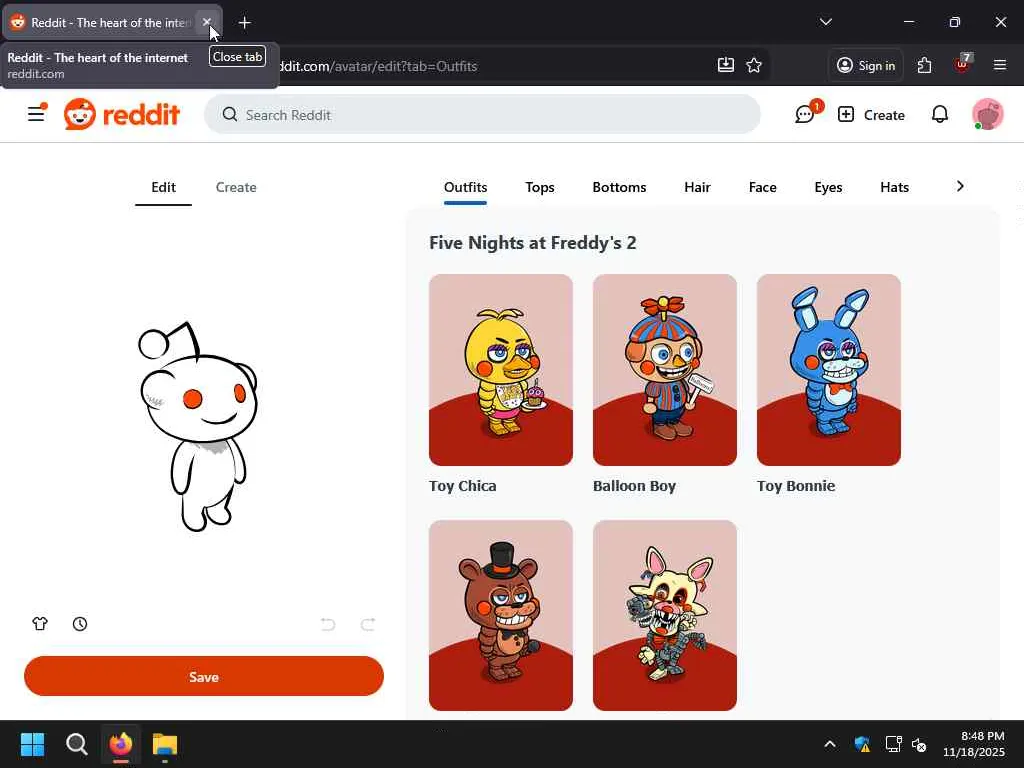Select the Hair category tab

[697, 187]
